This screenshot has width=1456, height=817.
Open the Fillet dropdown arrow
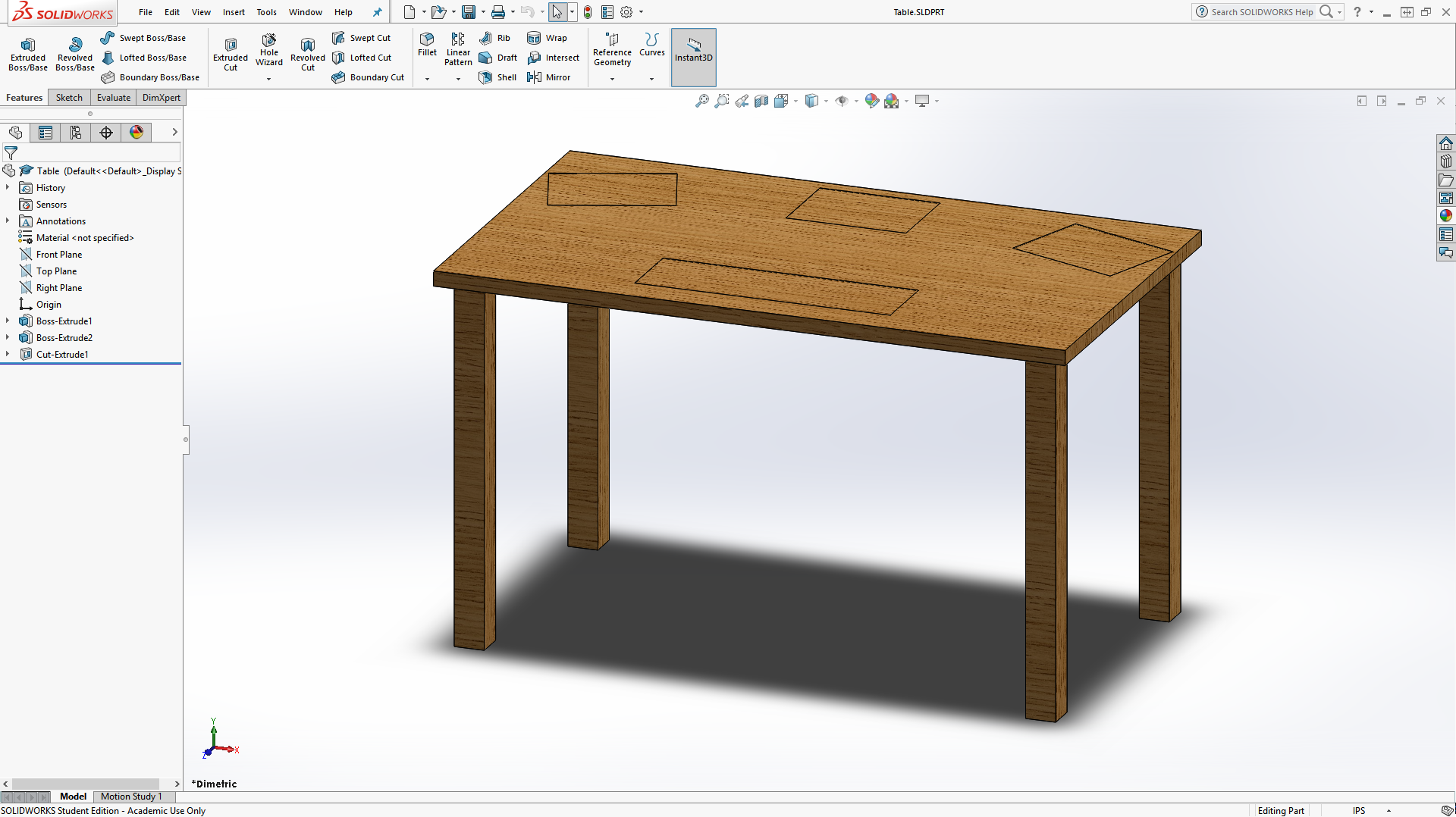tap(427, 79)
